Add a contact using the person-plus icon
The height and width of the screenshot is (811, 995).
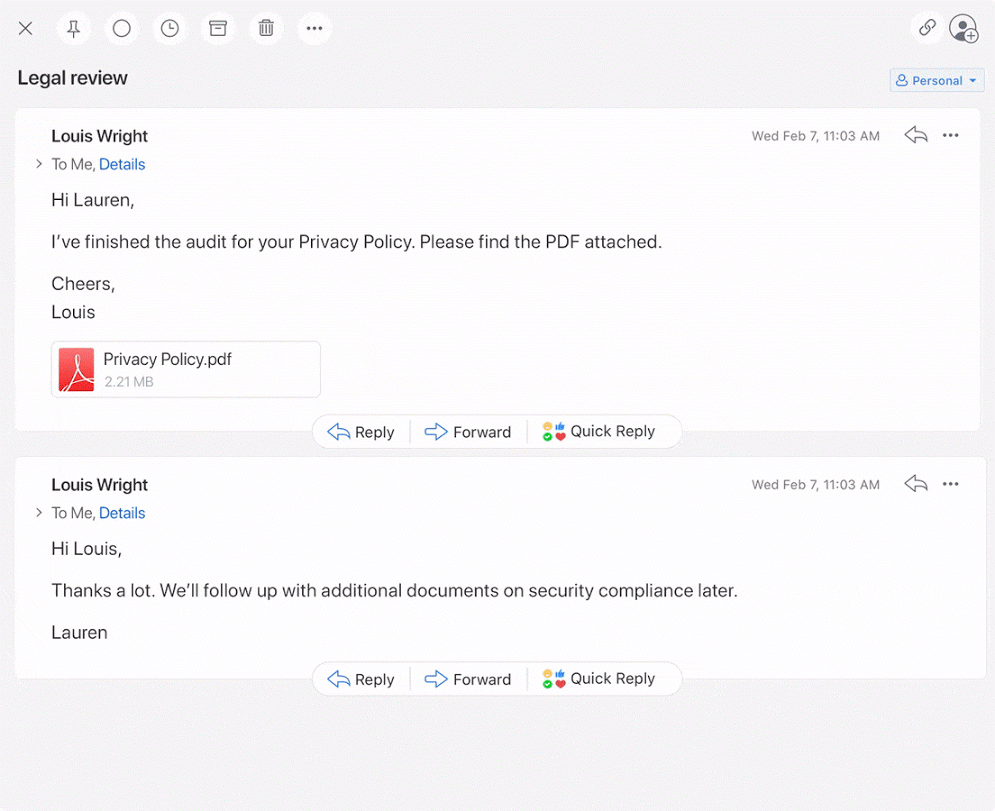[963, 28]
